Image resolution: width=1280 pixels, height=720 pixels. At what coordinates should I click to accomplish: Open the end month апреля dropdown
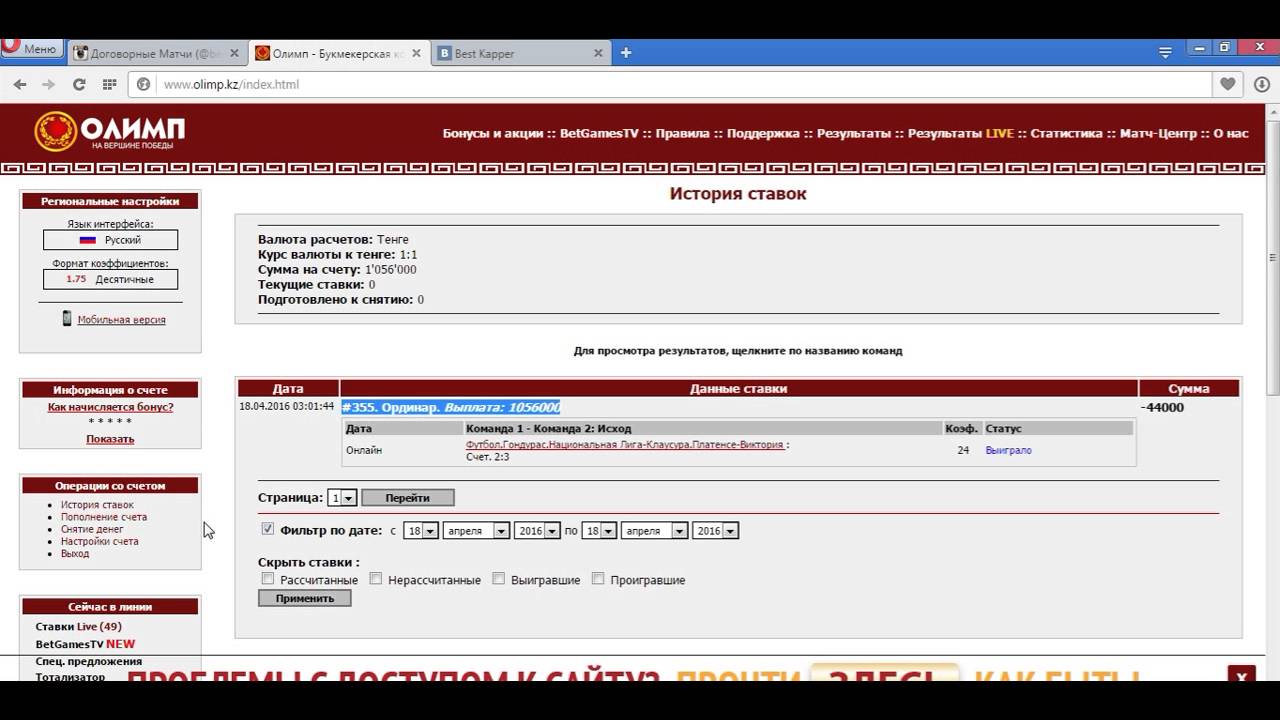point(655,531)
